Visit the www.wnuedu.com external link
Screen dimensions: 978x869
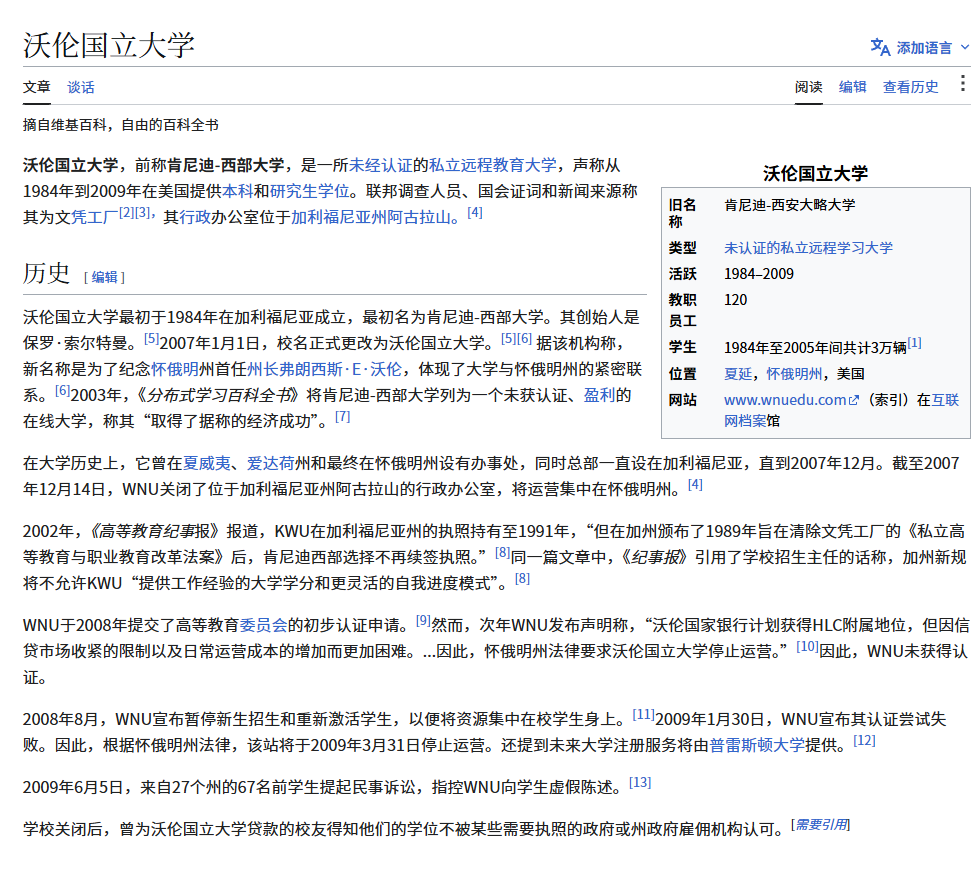[x=785, y=401]
